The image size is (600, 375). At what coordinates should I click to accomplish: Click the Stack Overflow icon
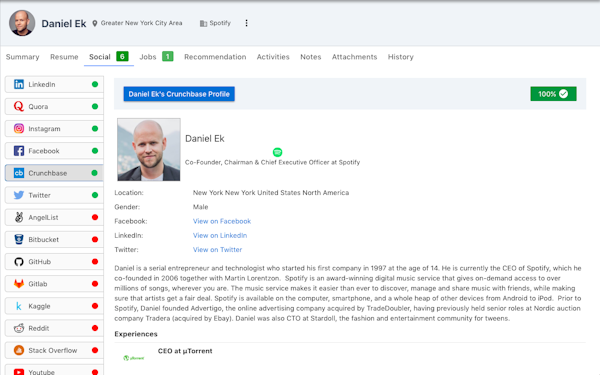(x=19, y=350)
